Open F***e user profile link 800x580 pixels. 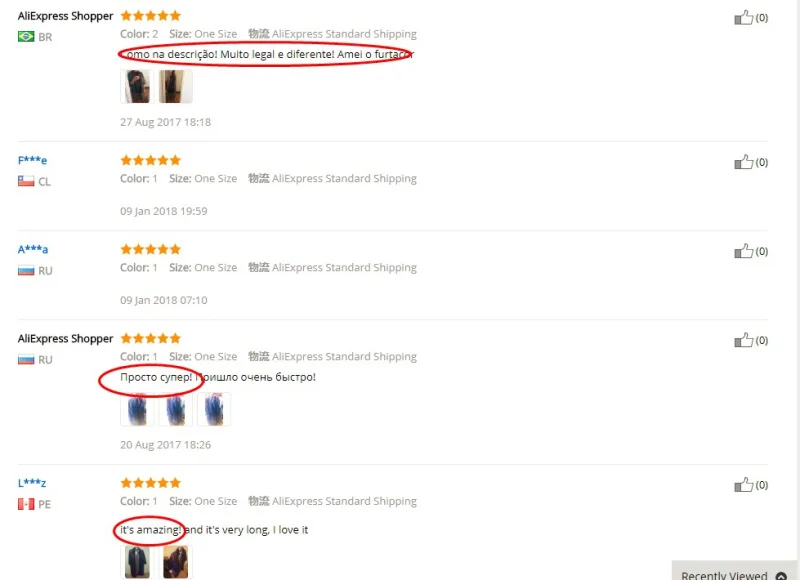click(32, 160)
